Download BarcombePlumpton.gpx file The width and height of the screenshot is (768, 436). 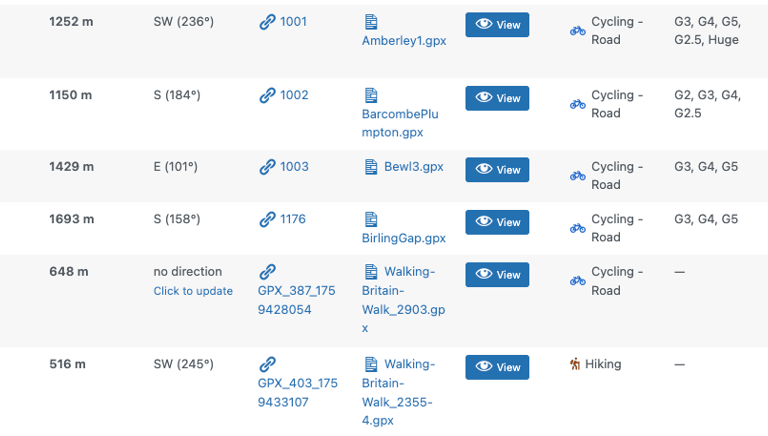(x=400, y=122)
